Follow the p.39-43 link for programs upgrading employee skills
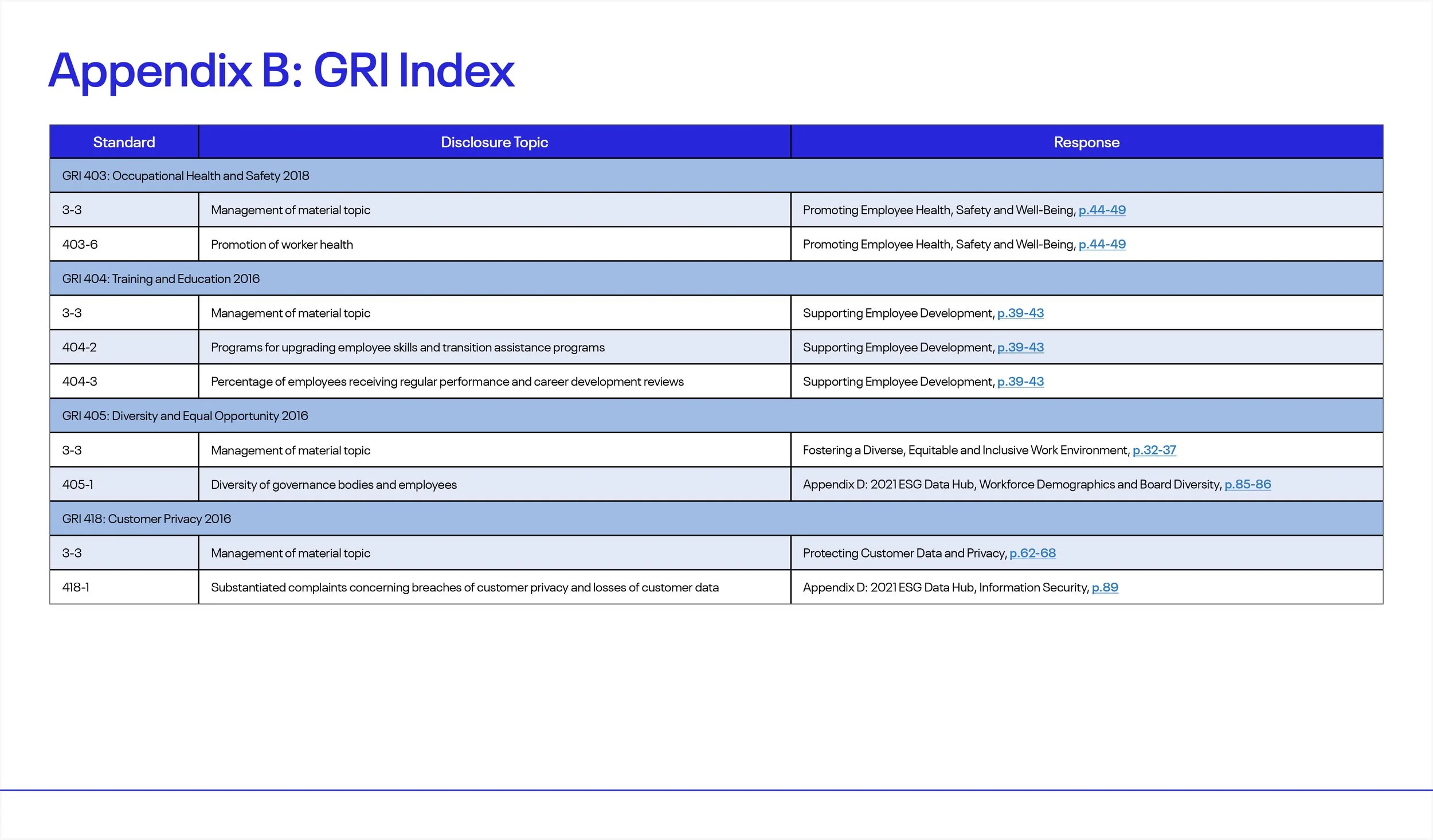This screenshot has width=1433, height=840. tap(1020, 347)
